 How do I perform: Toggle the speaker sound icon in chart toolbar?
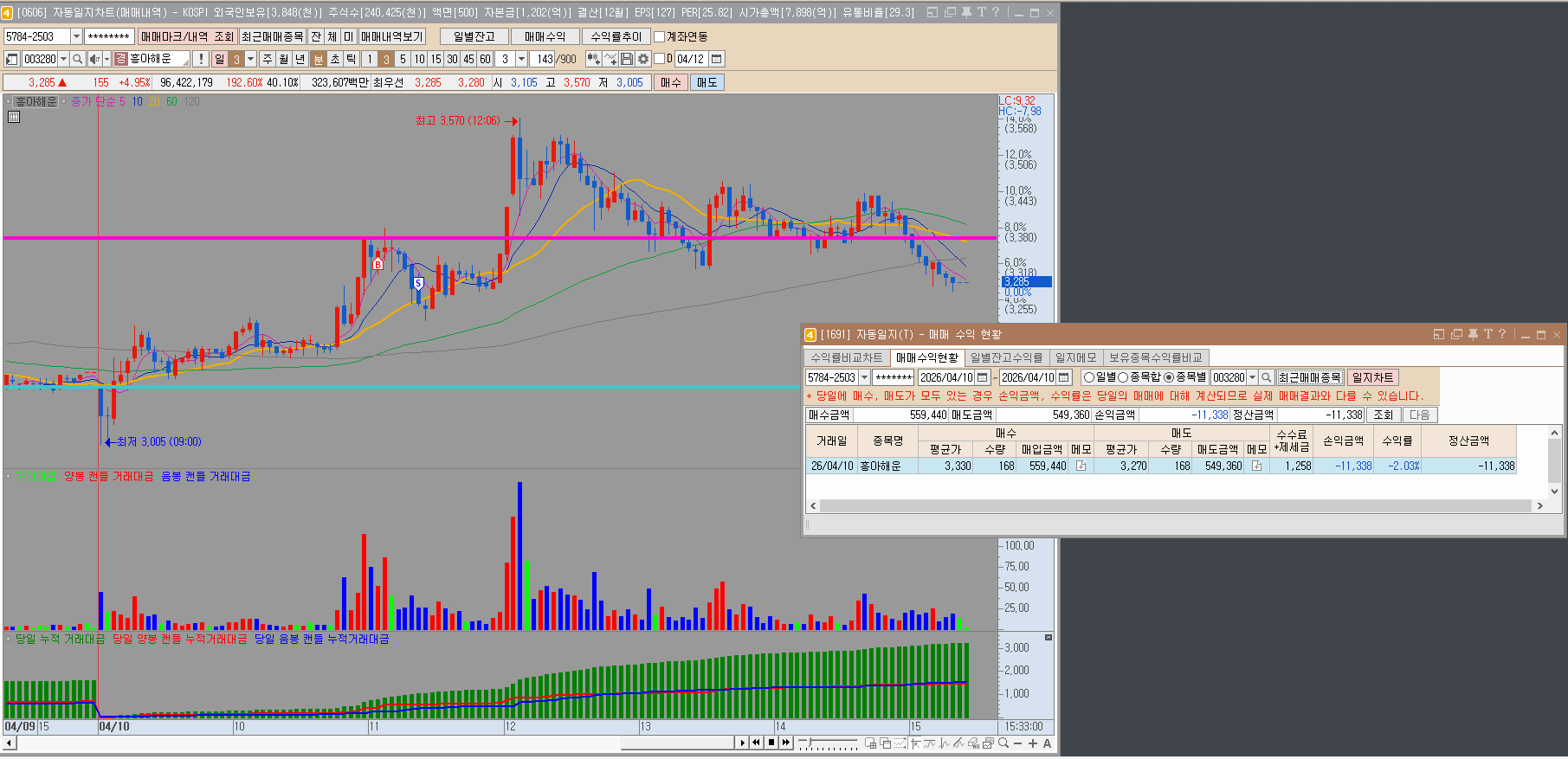click(94, 59)
